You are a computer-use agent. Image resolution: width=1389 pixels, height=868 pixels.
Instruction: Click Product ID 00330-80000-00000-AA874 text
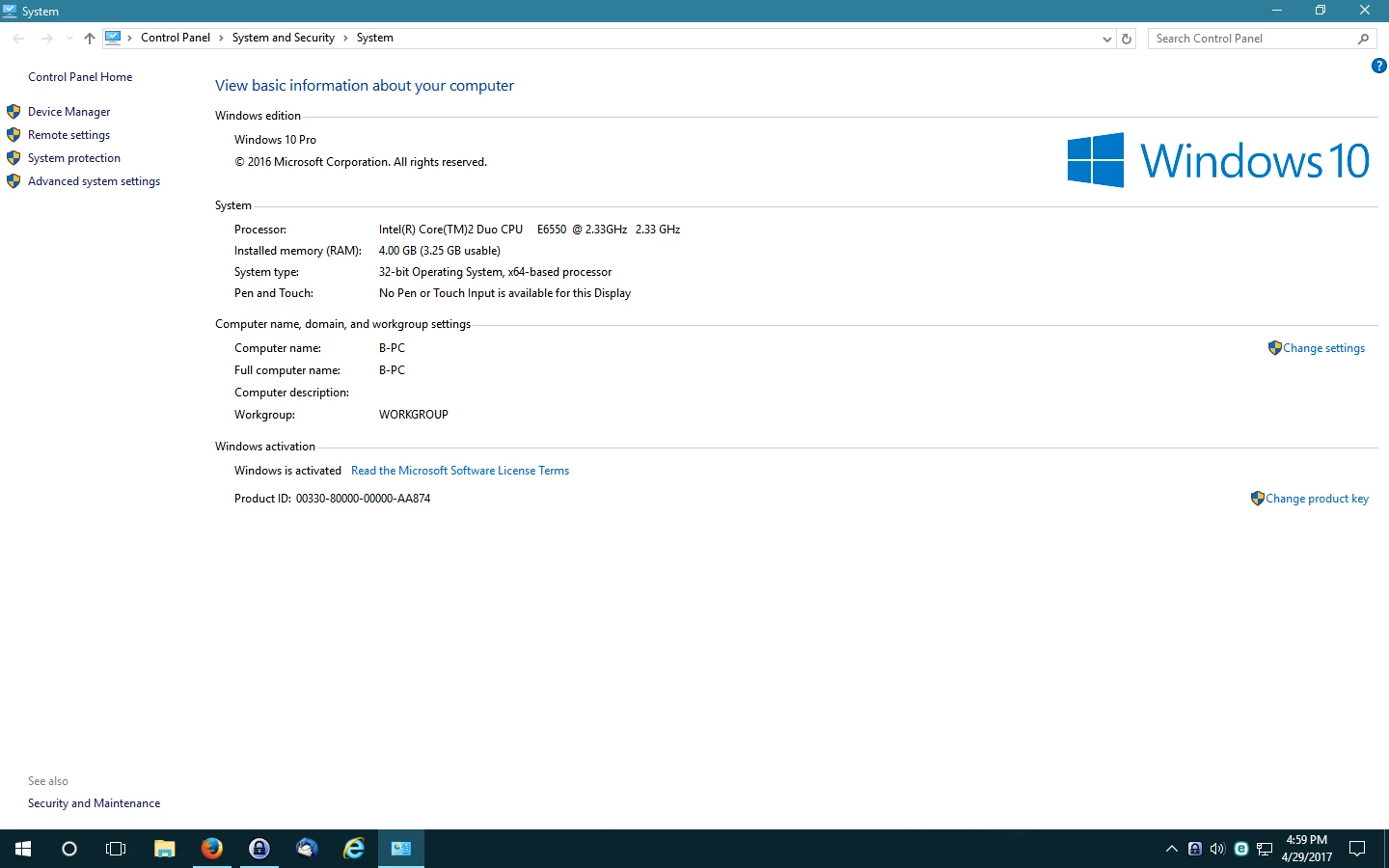[x=332, y=499]
